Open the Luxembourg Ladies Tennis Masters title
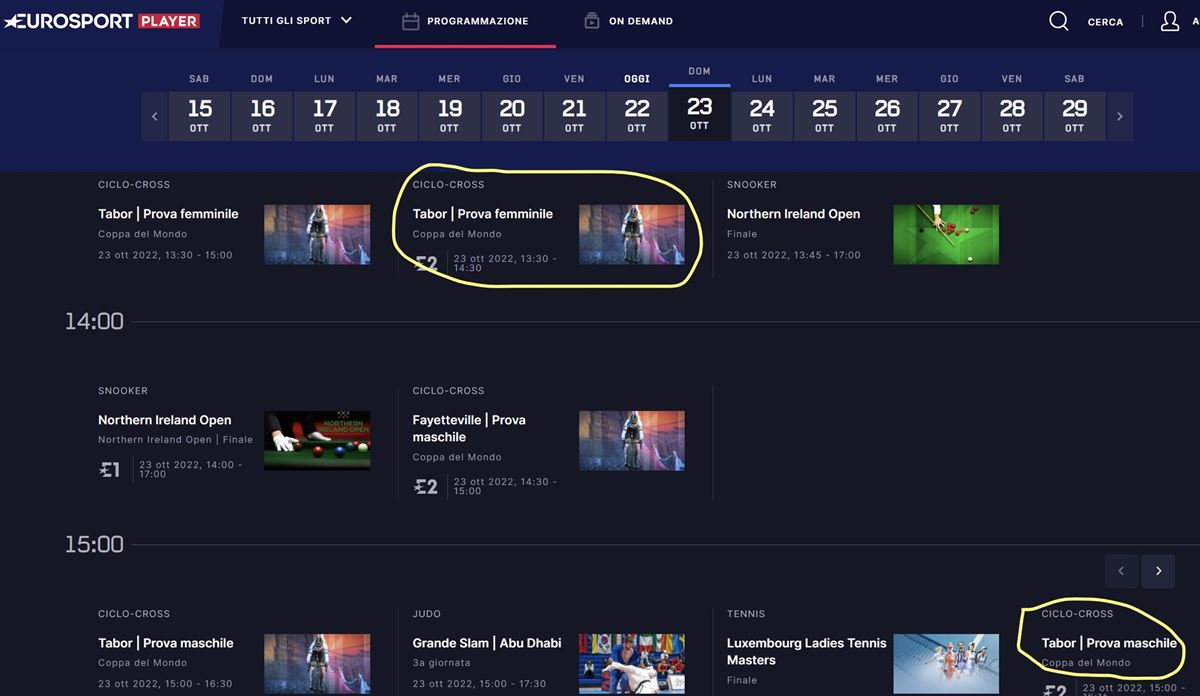Viewport: 1200px width, 696px height. pyautogui.click(x=807, y=651)
